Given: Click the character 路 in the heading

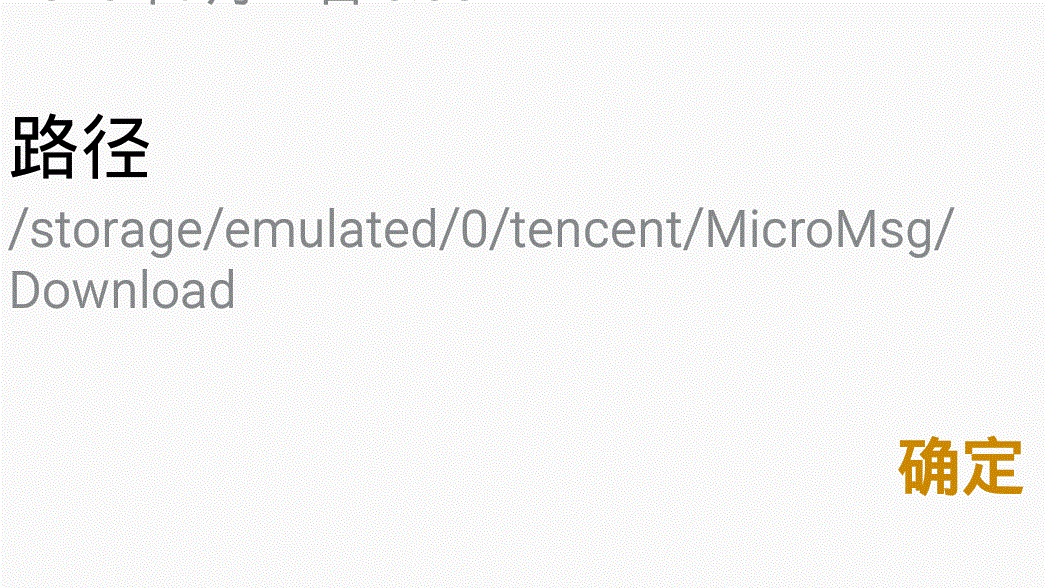Looking at the screenshot, I should (43, 148).
